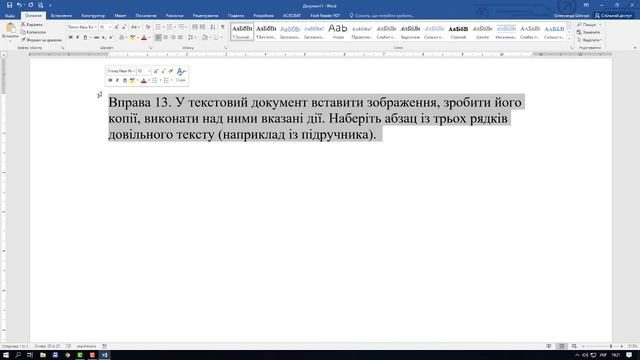The height and width of the screenshot is (360, 640).
Task: Pick red font color in mini toolbar
Action: [143, 80]
